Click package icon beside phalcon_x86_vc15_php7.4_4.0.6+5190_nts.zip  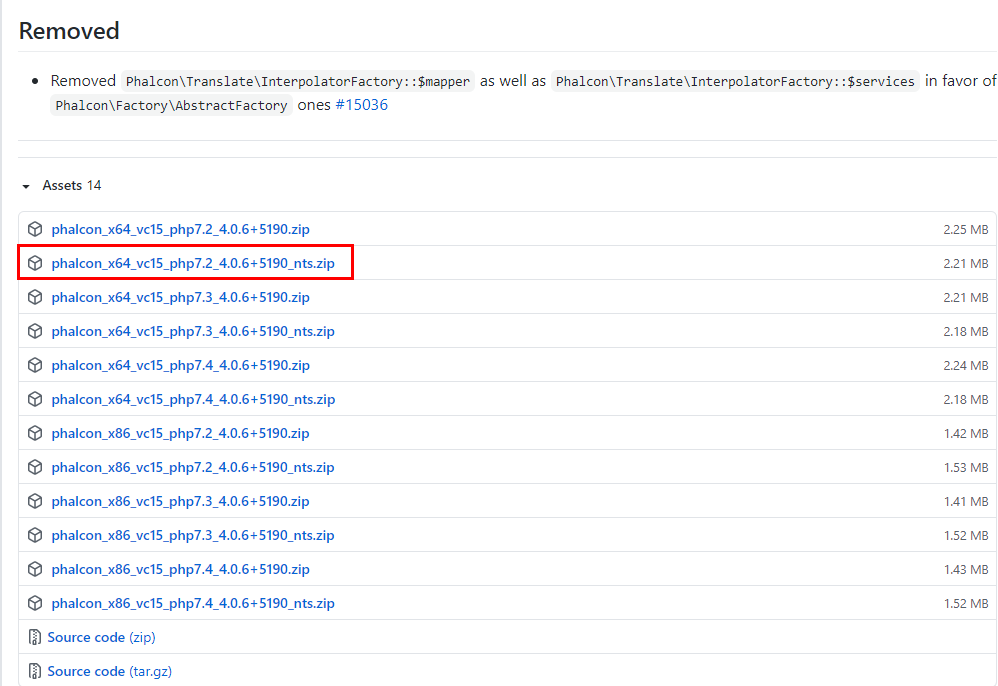click(x=35, y=603)
